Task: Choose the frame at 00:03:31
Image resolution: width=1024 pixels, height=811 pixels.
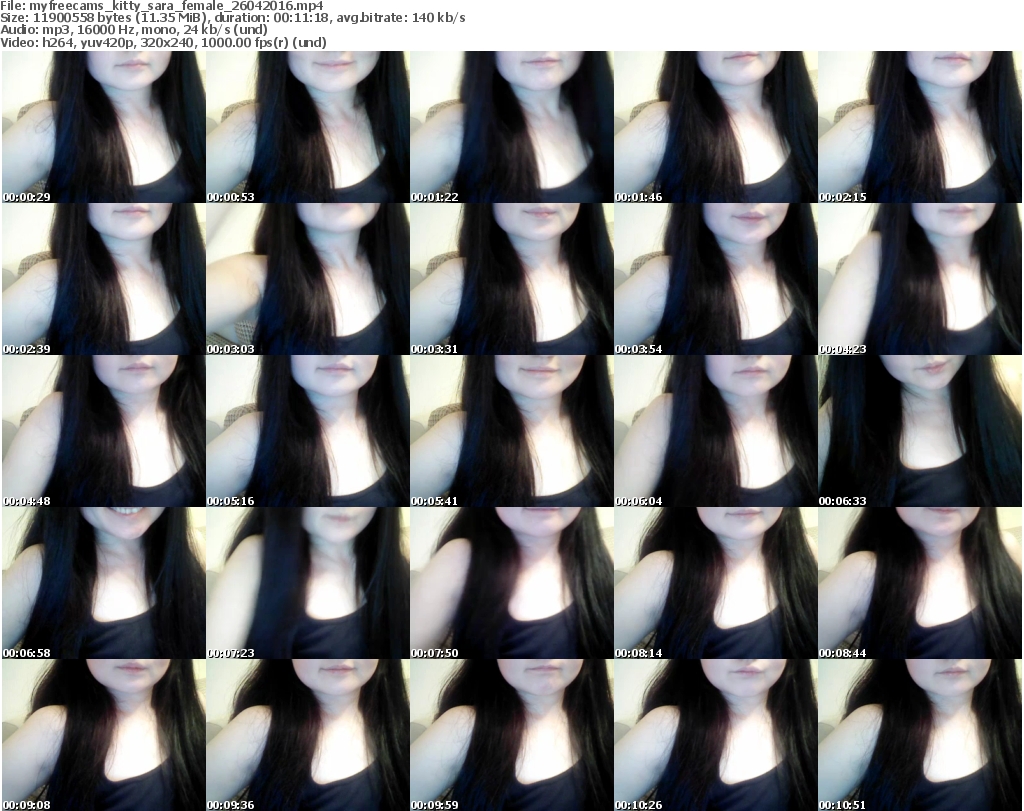Action: [511, 279]
